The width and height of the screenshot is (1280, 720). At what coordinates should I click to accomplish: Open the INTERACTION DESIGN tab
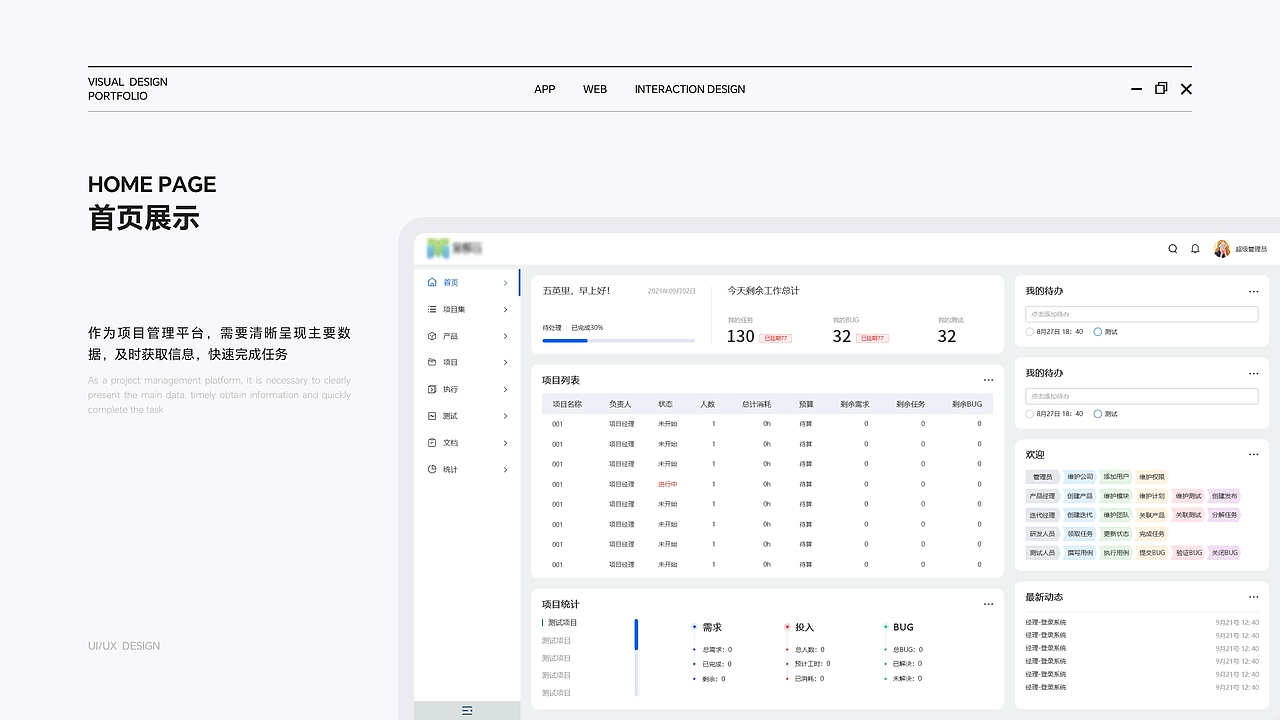click(x=690, y=89)
